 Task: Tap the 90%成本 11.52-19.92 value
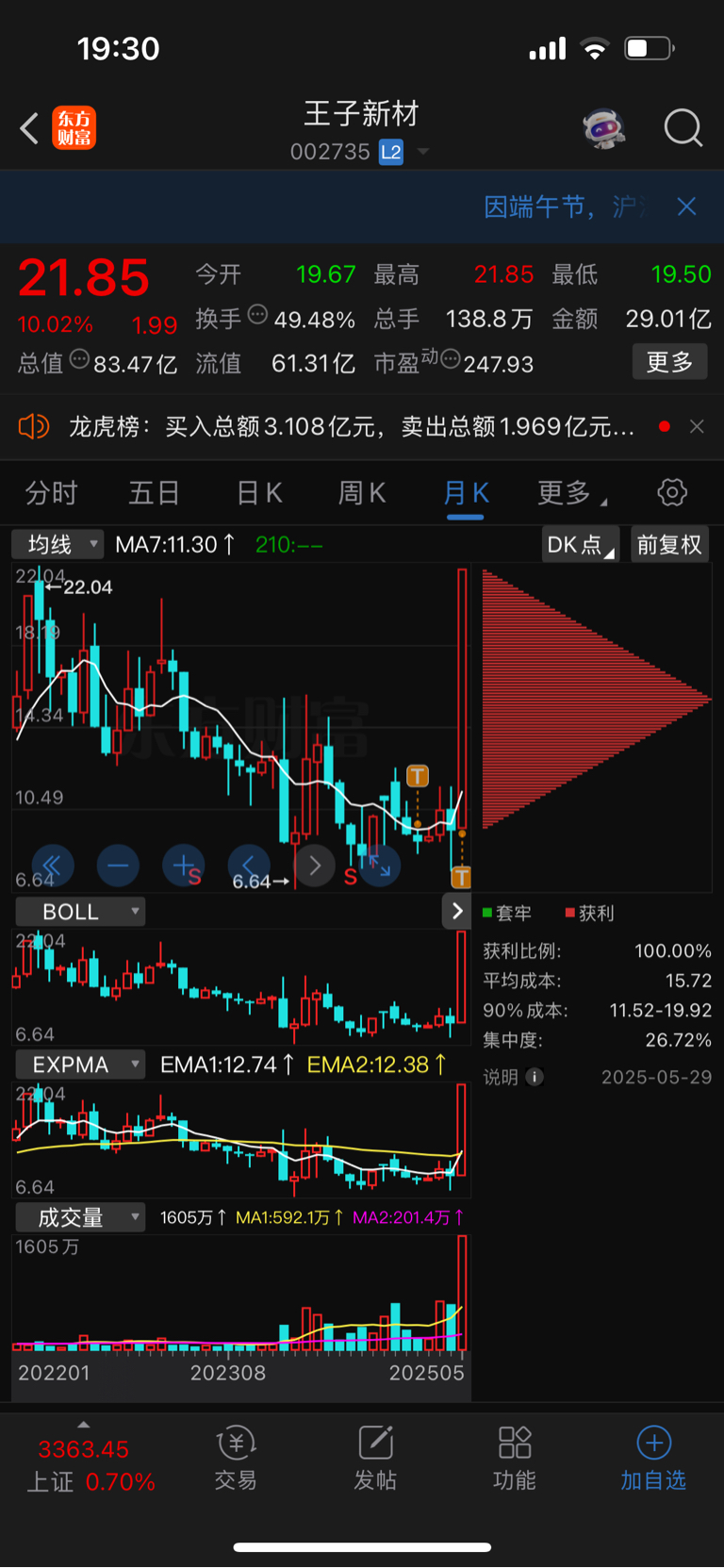click(661, 1010)
